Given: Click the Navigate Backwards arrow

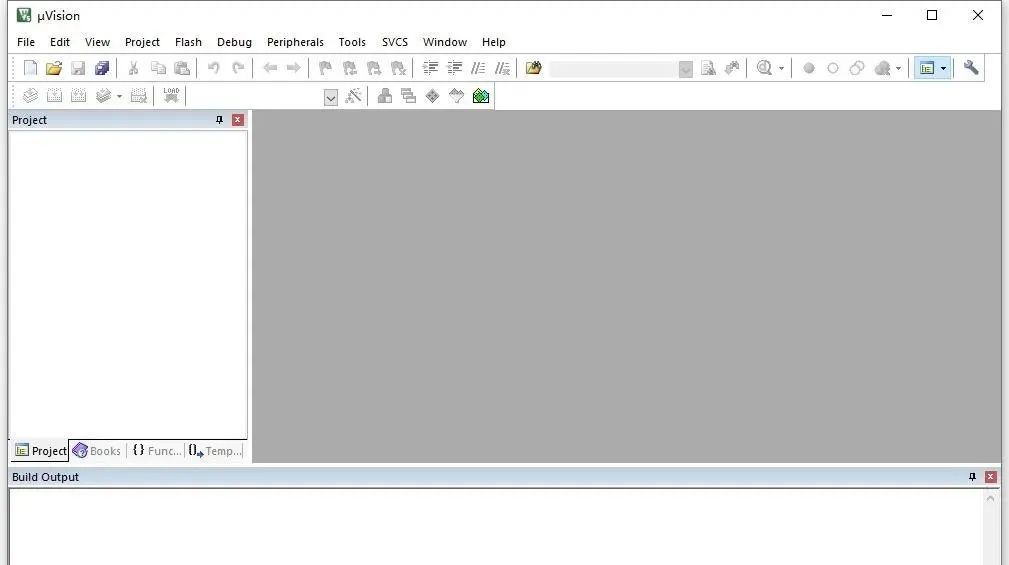Looking at the screenshot, I should 270,68.
